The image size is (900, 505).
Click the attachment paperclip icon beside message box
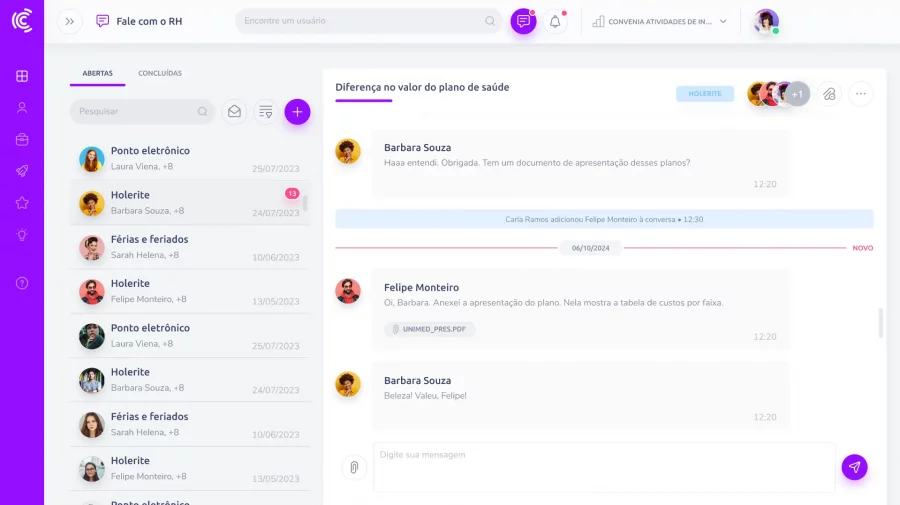[353, 467]
